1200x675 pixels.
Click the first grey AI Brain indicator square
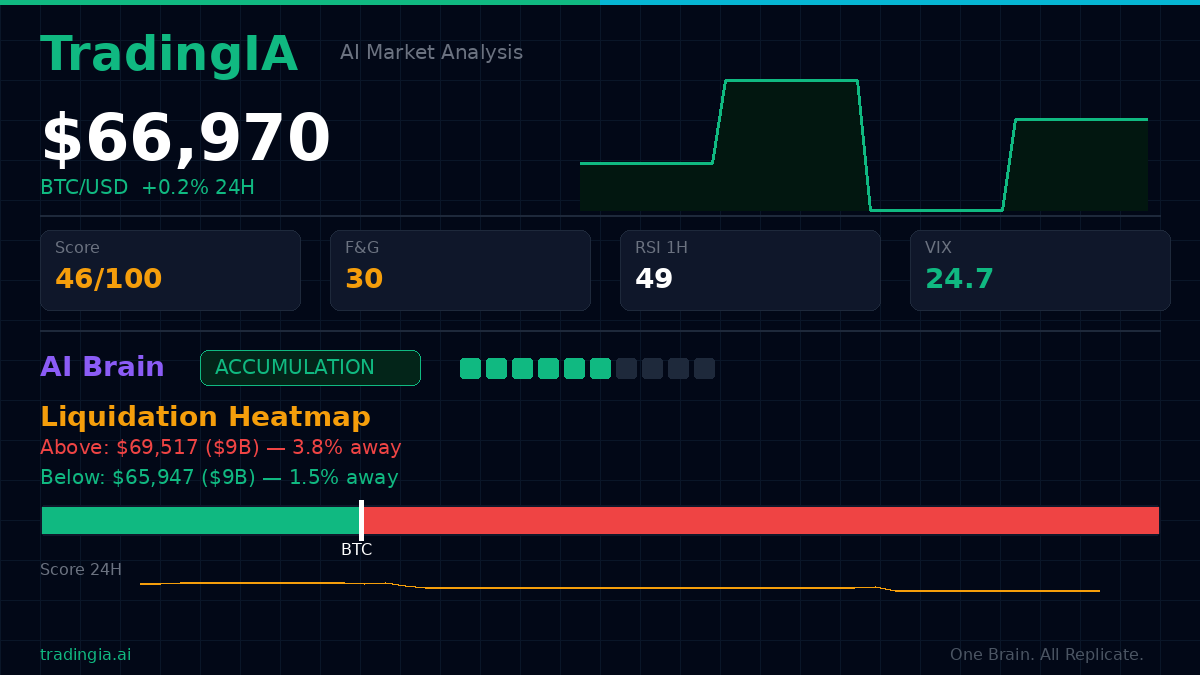(626, 368)
